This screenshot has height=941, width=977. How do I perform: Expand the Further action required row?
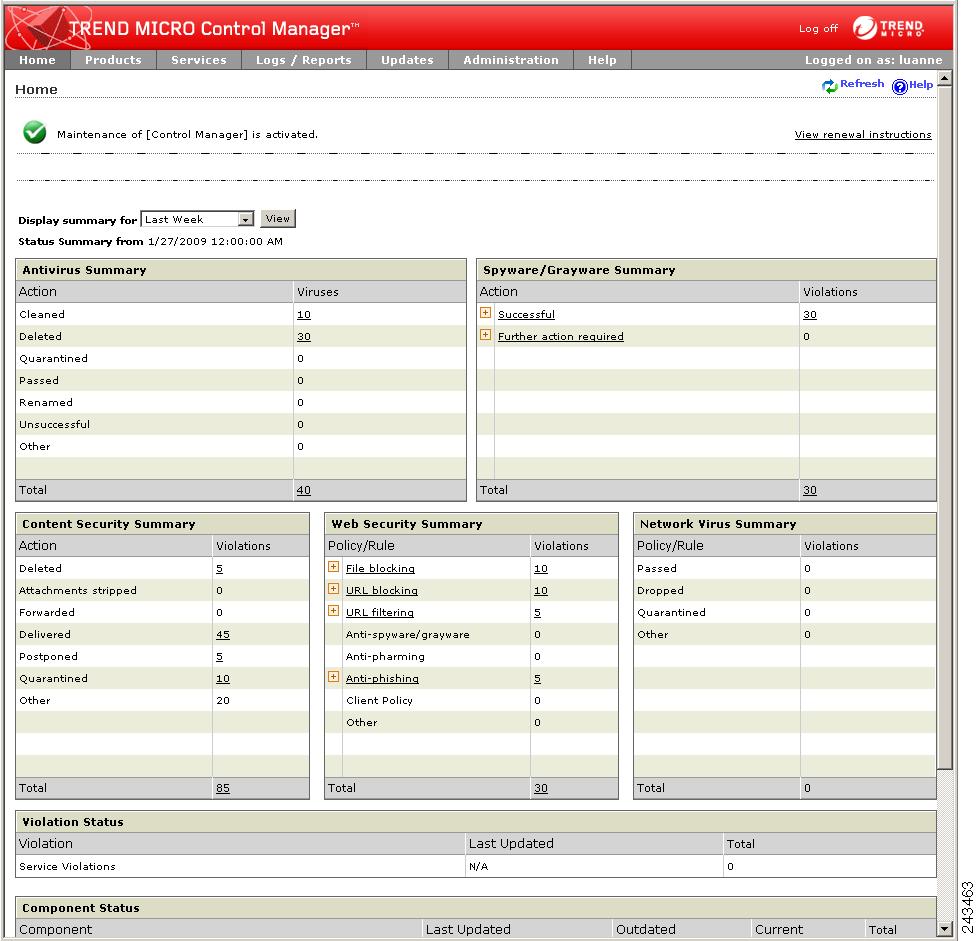pyautogui.click(x=486, y=336)
